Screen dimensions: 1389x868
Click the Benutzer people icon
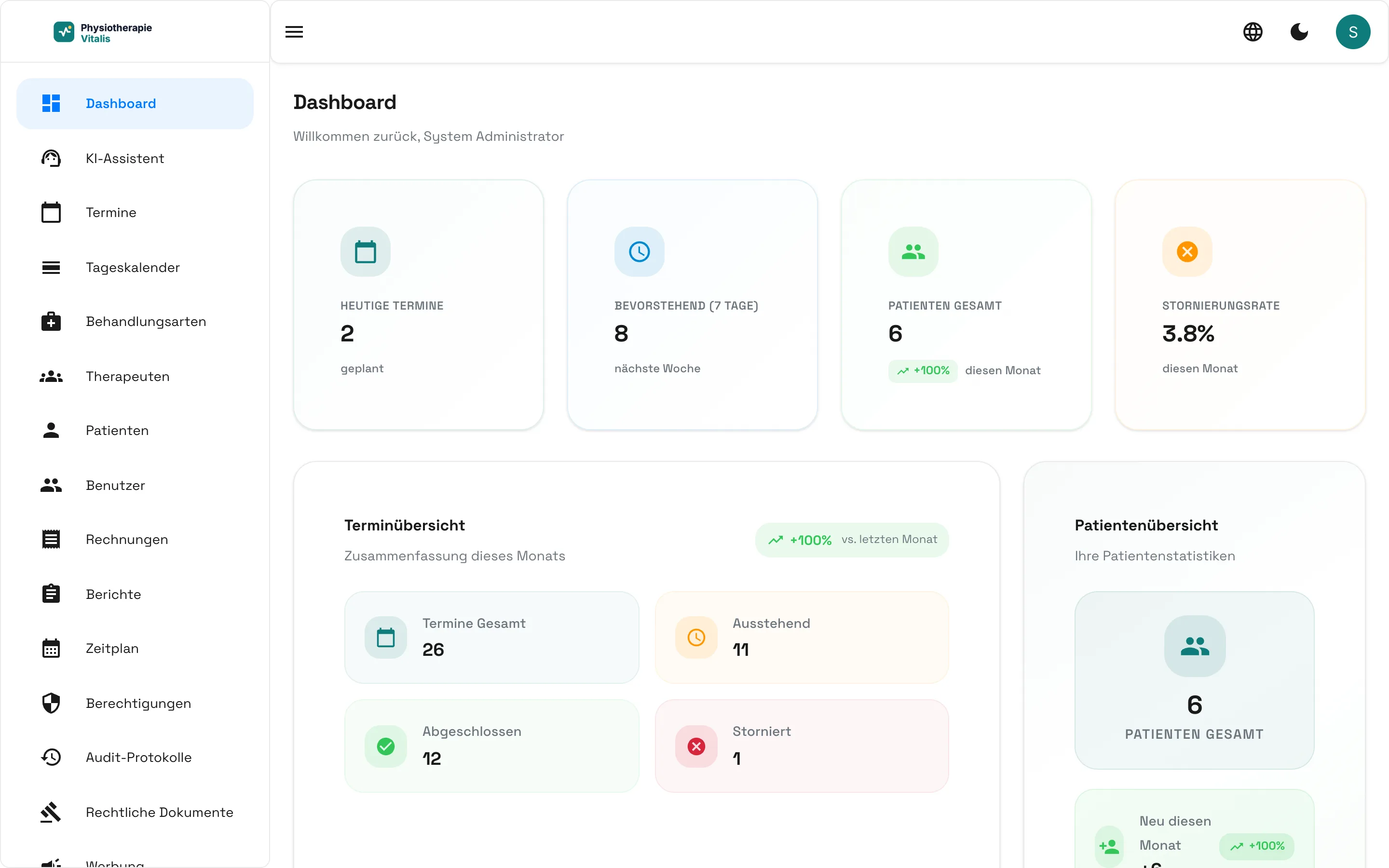pyautogui.click(x=51, y=485)
